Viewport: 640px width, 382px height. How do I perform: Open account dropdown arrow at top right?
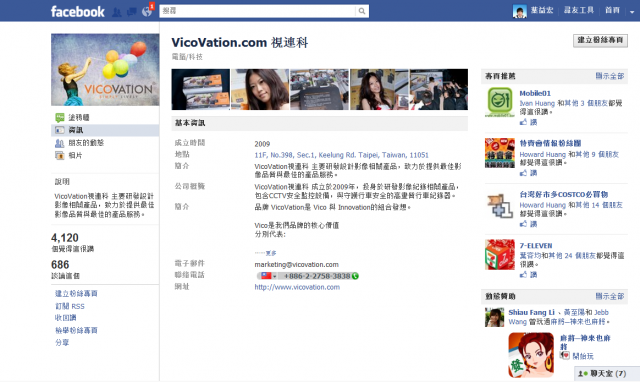click(632, 12)
